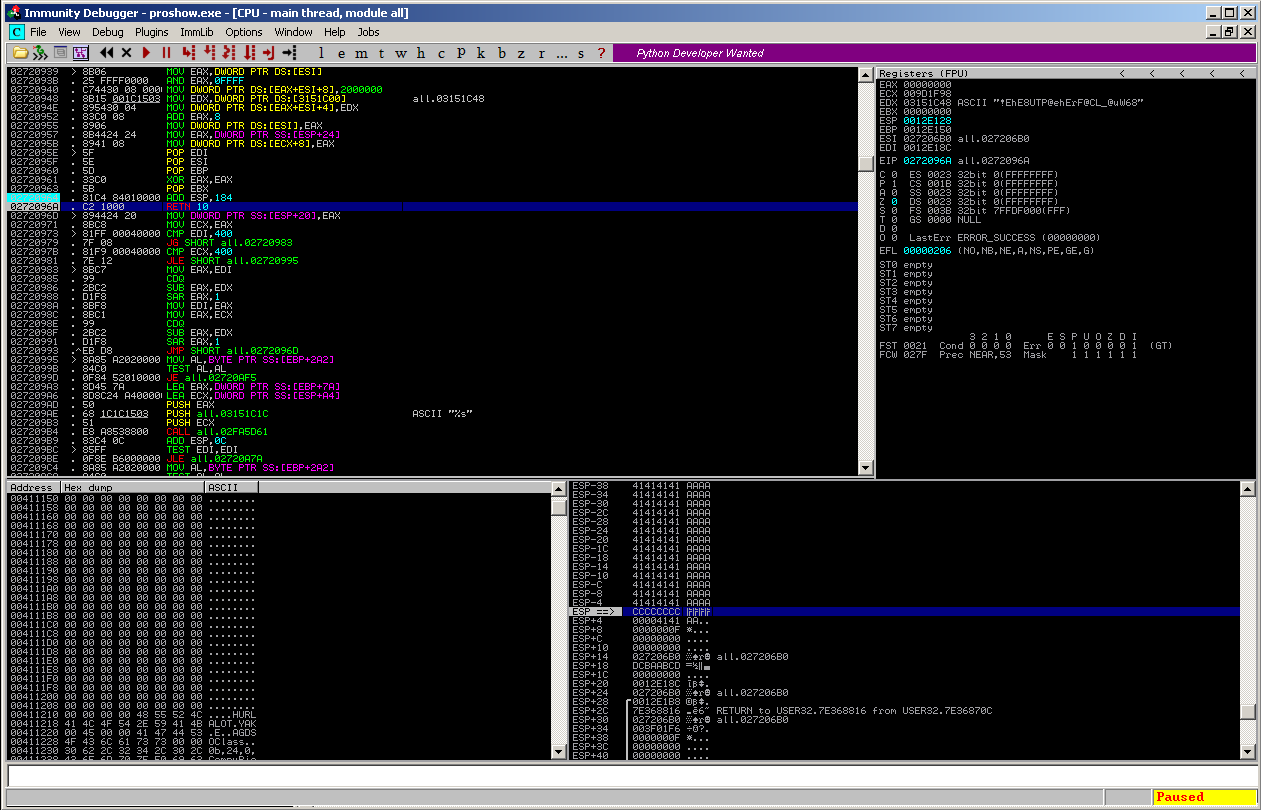Show references with 'r' button
The image size is (1261, 810).
542,53
